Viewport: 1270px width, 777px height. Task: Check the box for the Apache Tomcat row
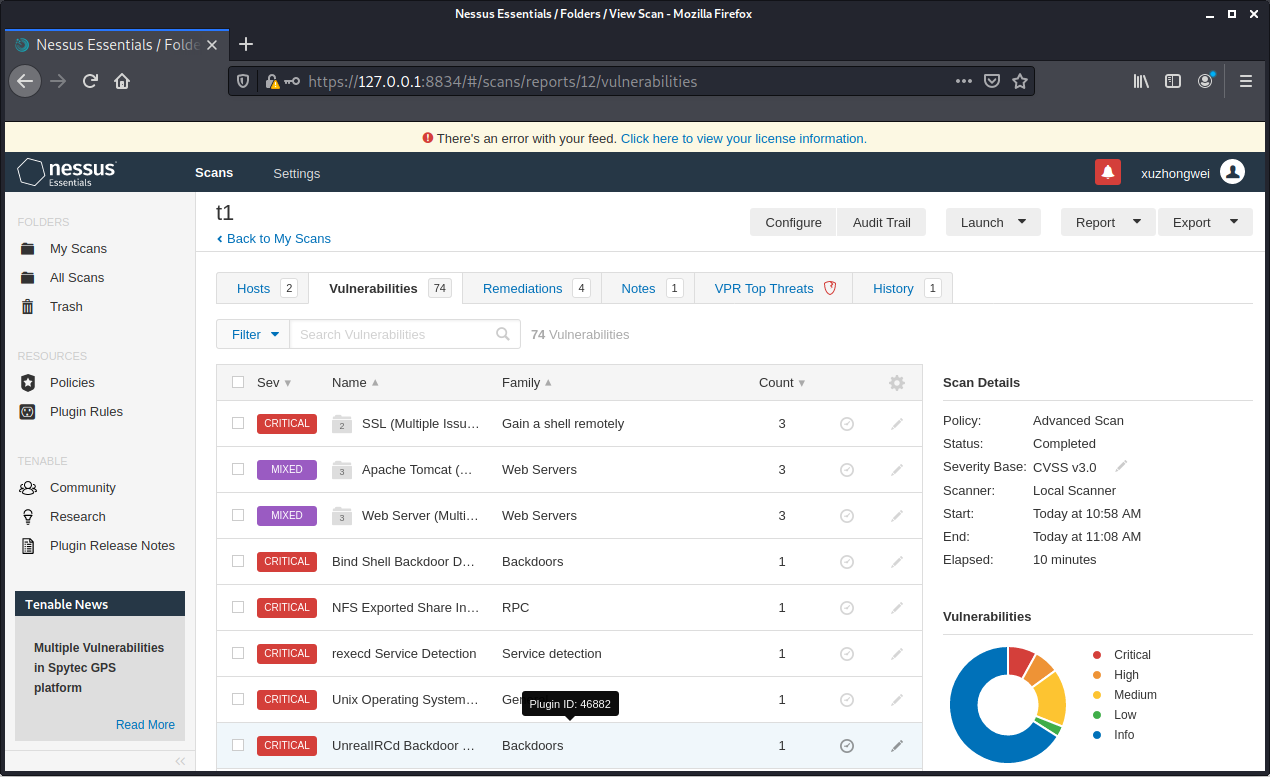[x=238, y=469]
